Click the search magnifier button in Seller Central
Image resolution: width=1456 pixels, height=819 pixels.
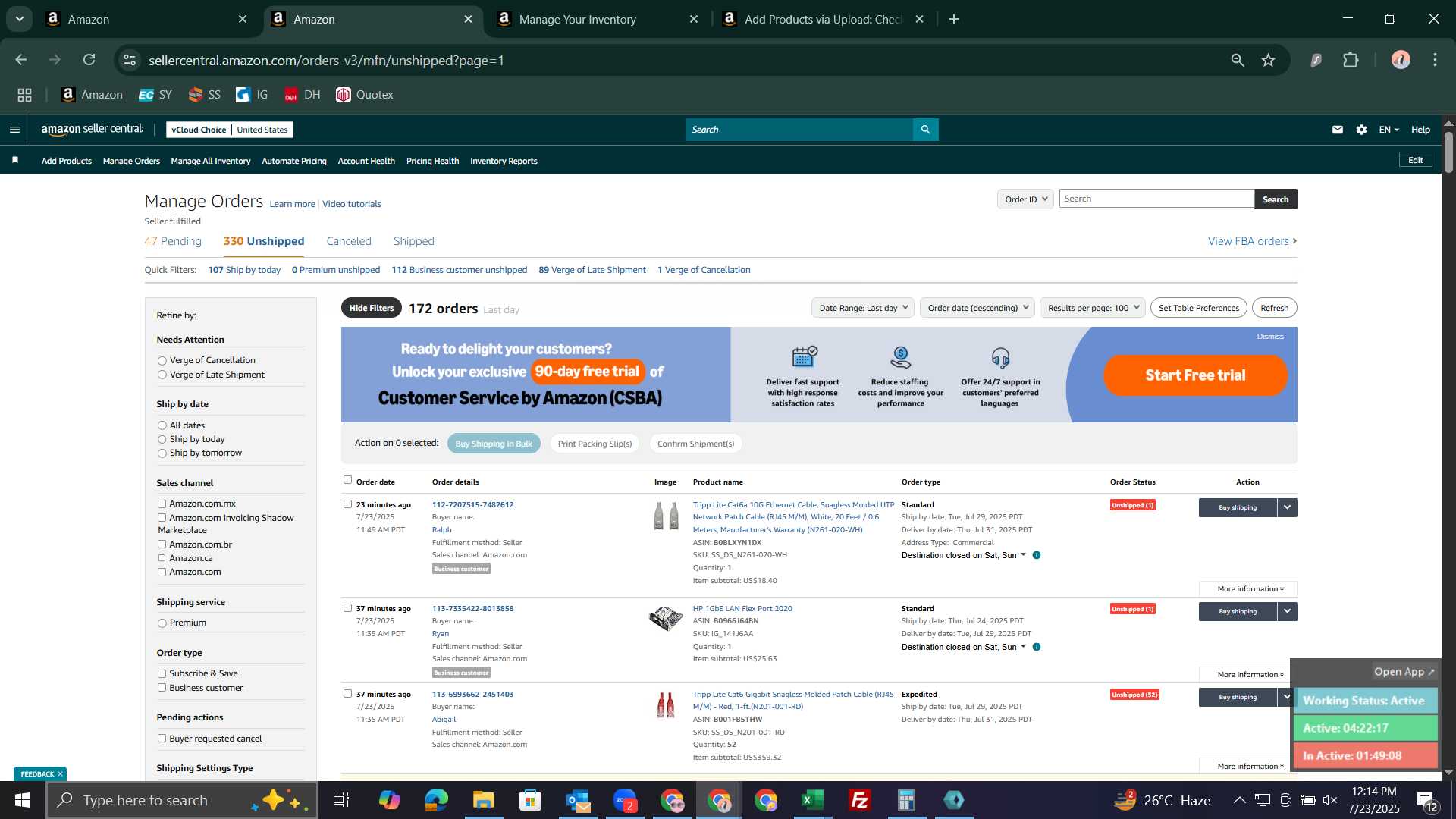coord(925,130)
